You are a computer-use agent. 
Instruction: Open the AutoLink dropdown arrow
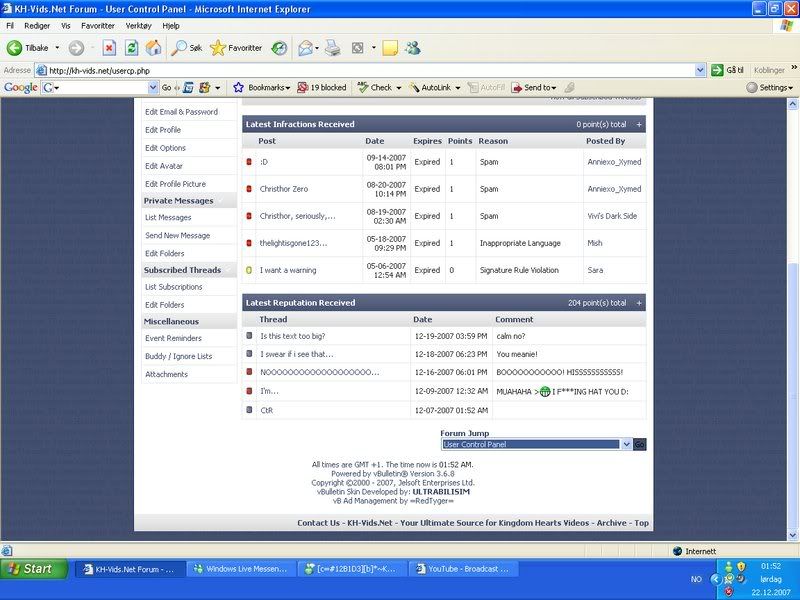[458, 88]
